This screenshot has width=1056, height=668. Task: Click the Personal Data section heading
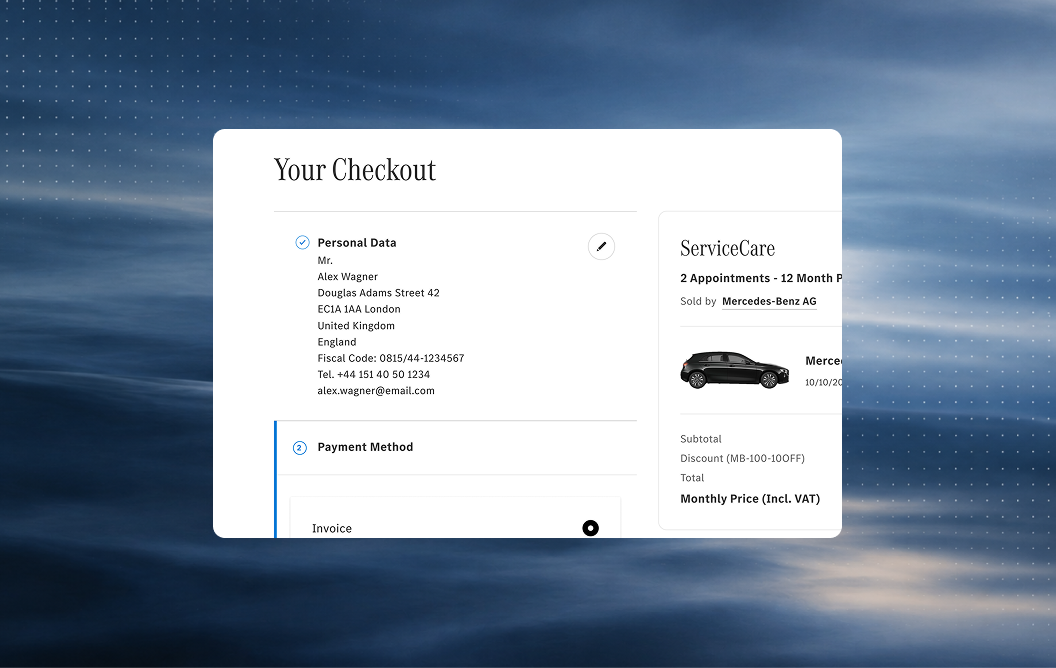pyautogui.click(x=357, y=242)
